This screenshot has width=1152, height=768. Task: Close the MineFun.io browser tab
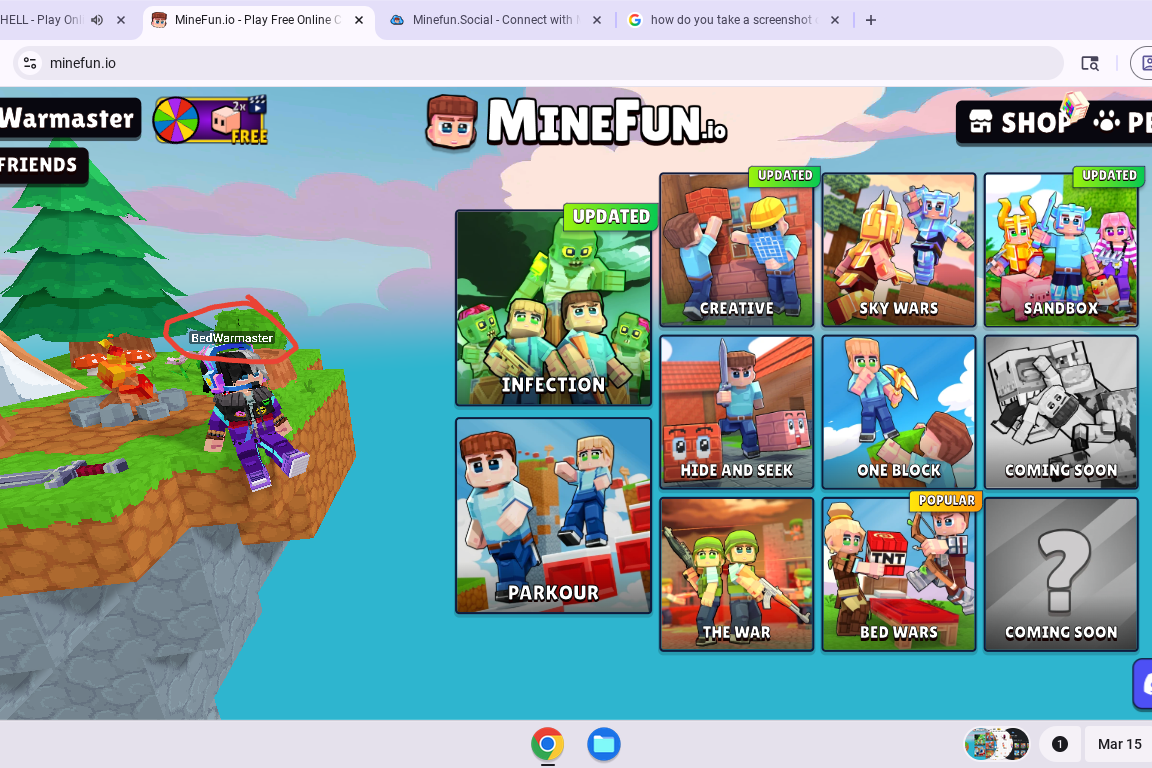click(359, 20)
